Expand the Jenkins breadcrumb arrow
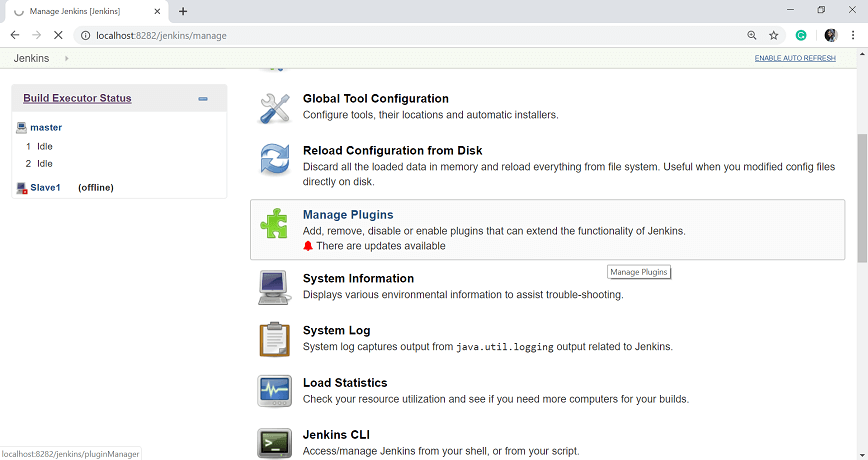The width and height of the screenshot is (868, 460). click(66, 58)
